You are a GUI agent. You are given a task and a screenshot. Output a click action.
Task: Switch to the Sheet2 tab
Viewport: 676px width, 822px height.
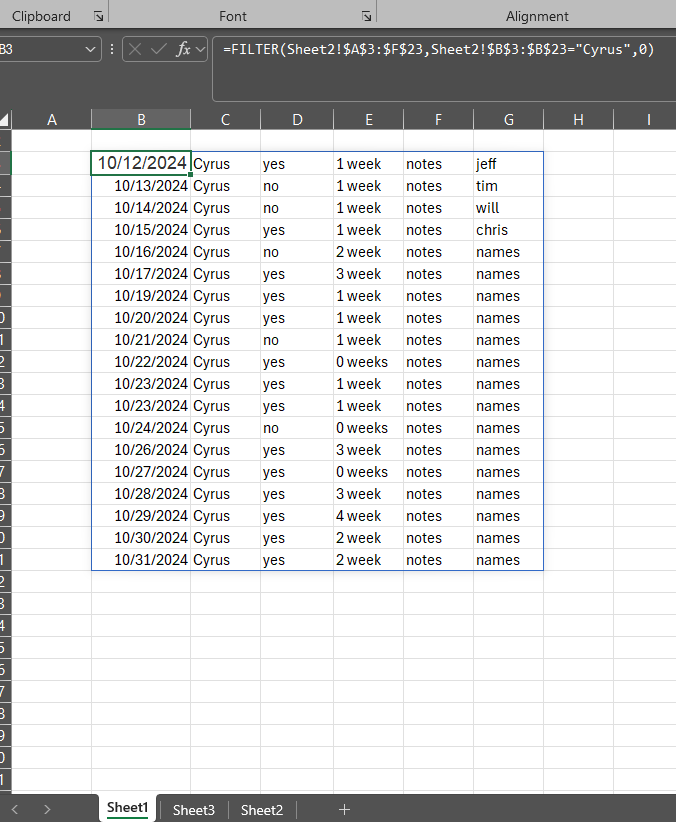pos(261,810)
